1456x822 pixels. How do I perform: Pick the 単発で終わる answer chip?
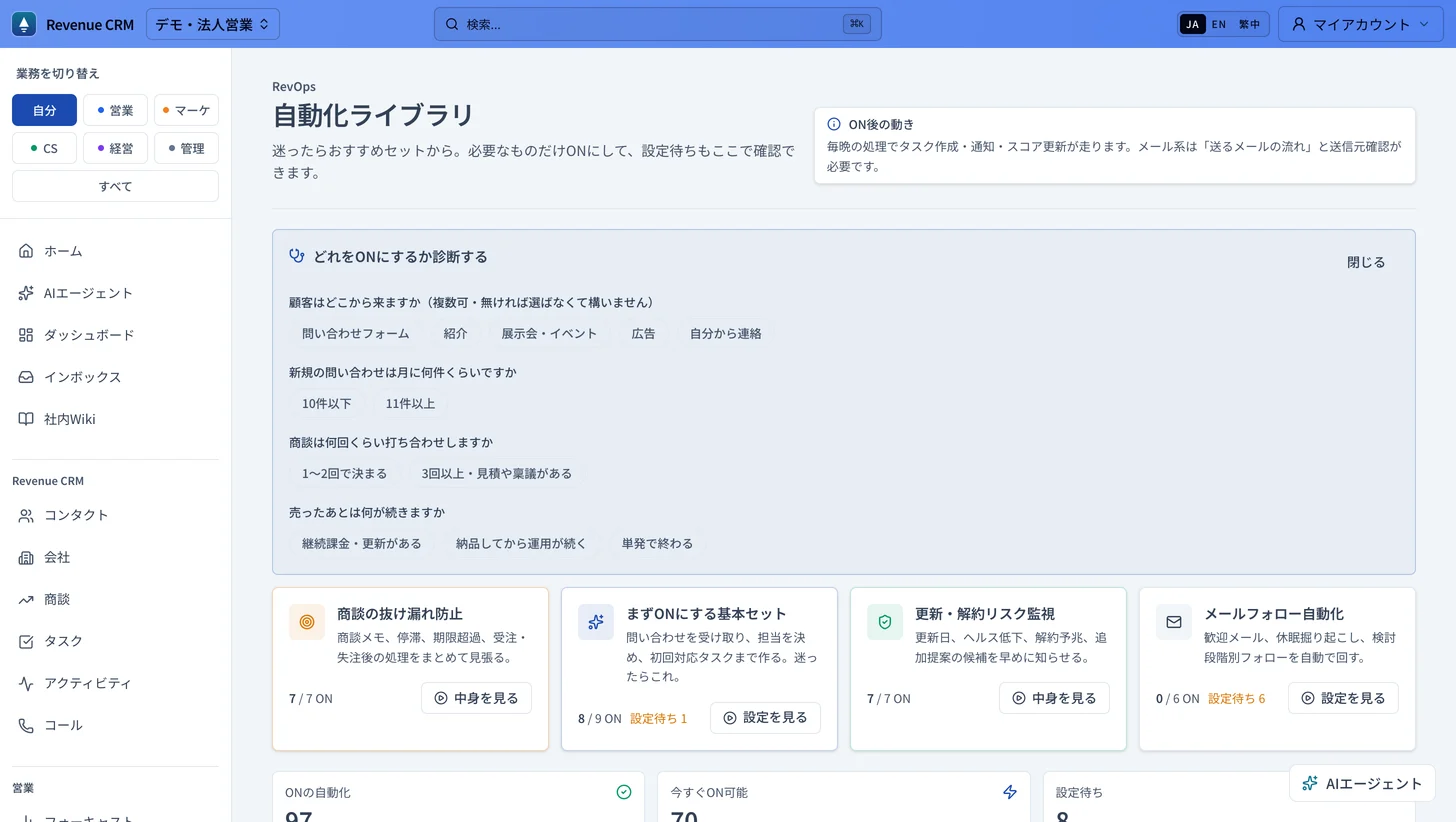(657, 544)
